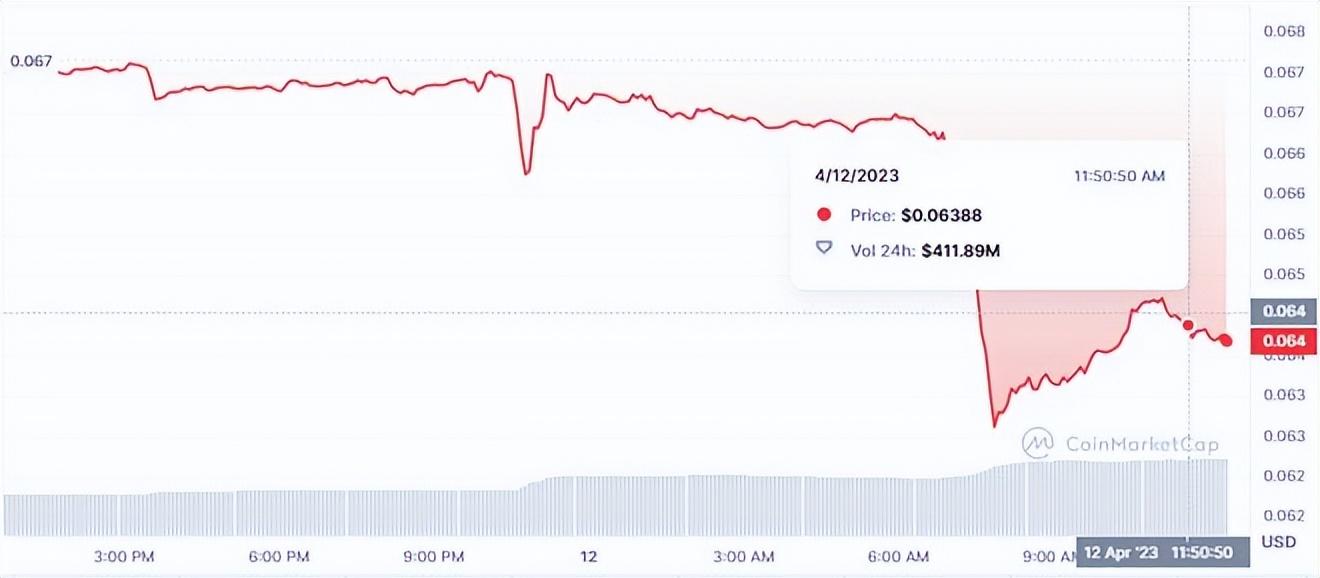
Task: Click the 4/12/2023 date in tooltip
Action: pos(858,176)
